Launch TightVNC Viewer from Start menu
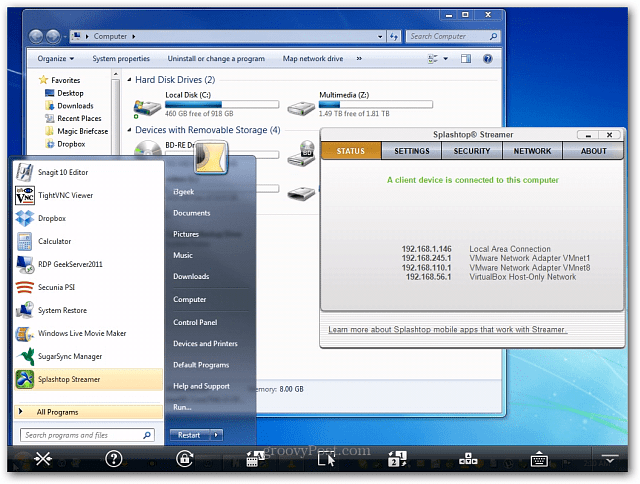Viewport: 640px width, 484px height. [x=89, y=195]
